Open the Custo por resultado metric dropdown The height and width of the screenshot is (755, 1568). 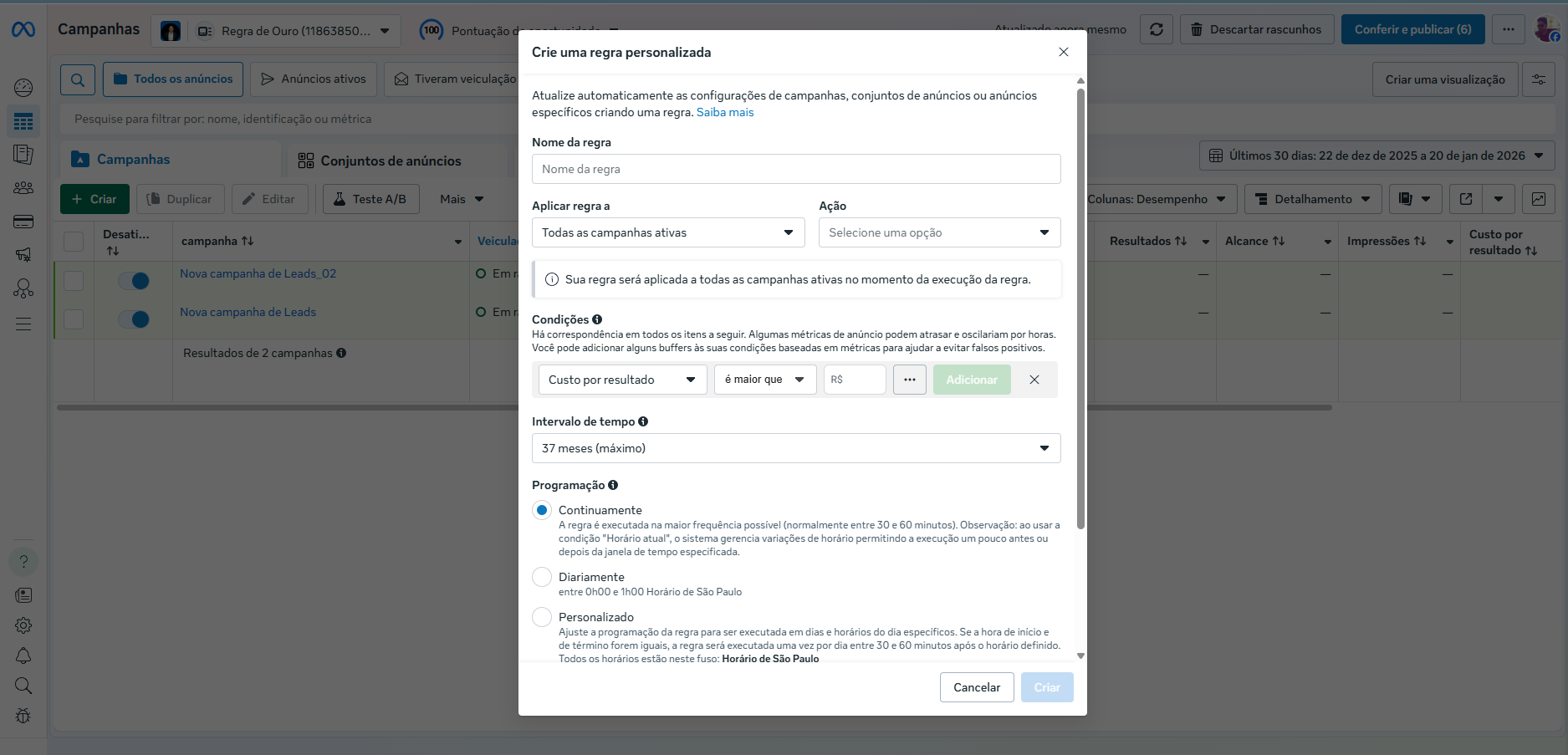[622, 380]
